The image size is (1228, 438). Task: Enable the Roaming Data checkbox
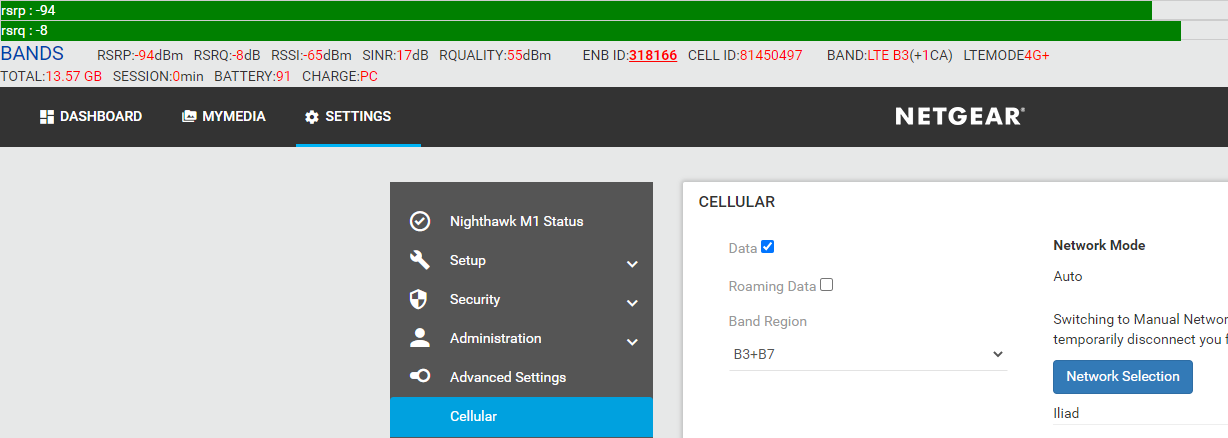(826, 285)
